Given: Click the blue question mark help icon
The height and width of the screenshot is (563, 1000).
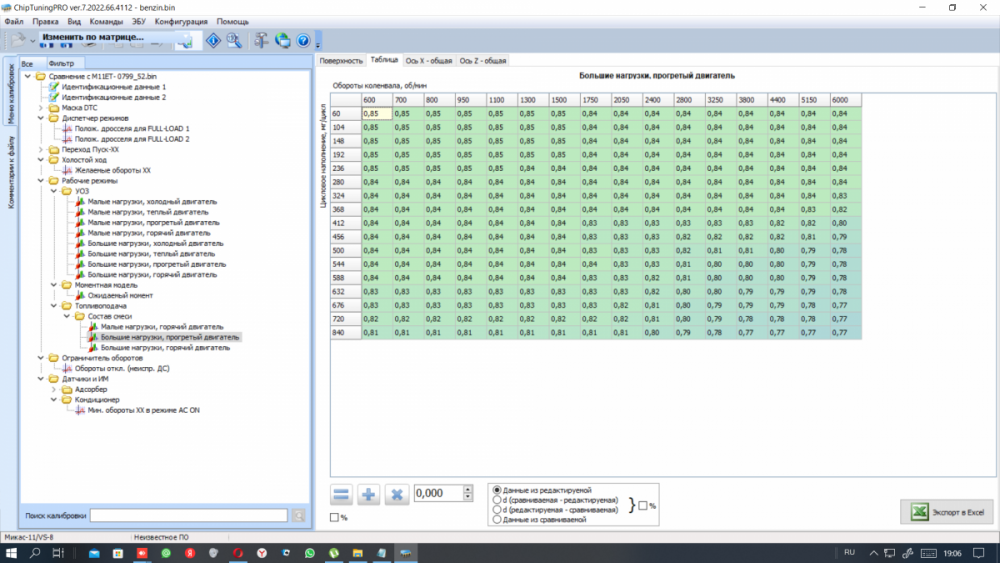Looking at the screenshot, I should click(303, 41).
